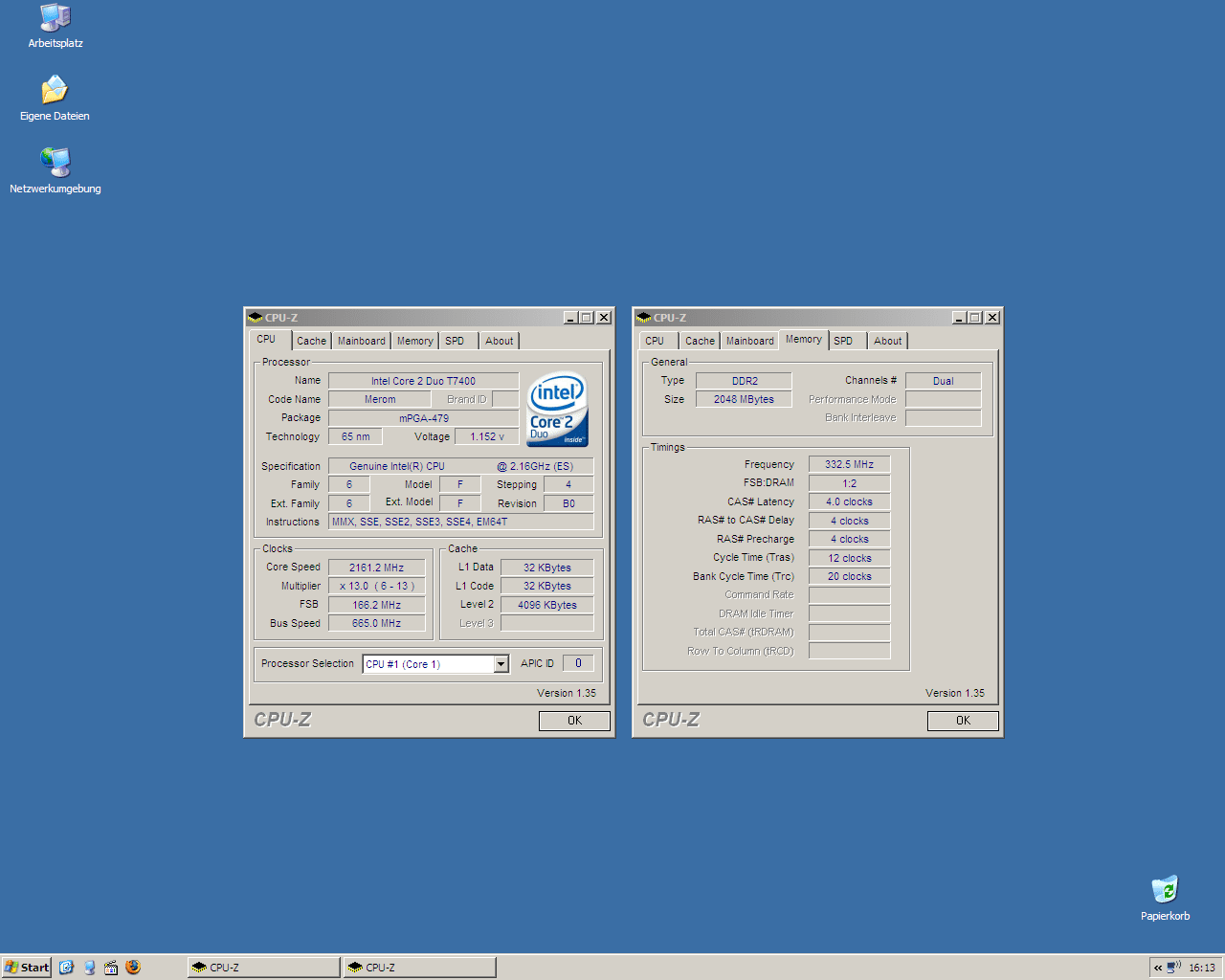Open the Netzwerkumgebung desktop icon

[56, 171]
